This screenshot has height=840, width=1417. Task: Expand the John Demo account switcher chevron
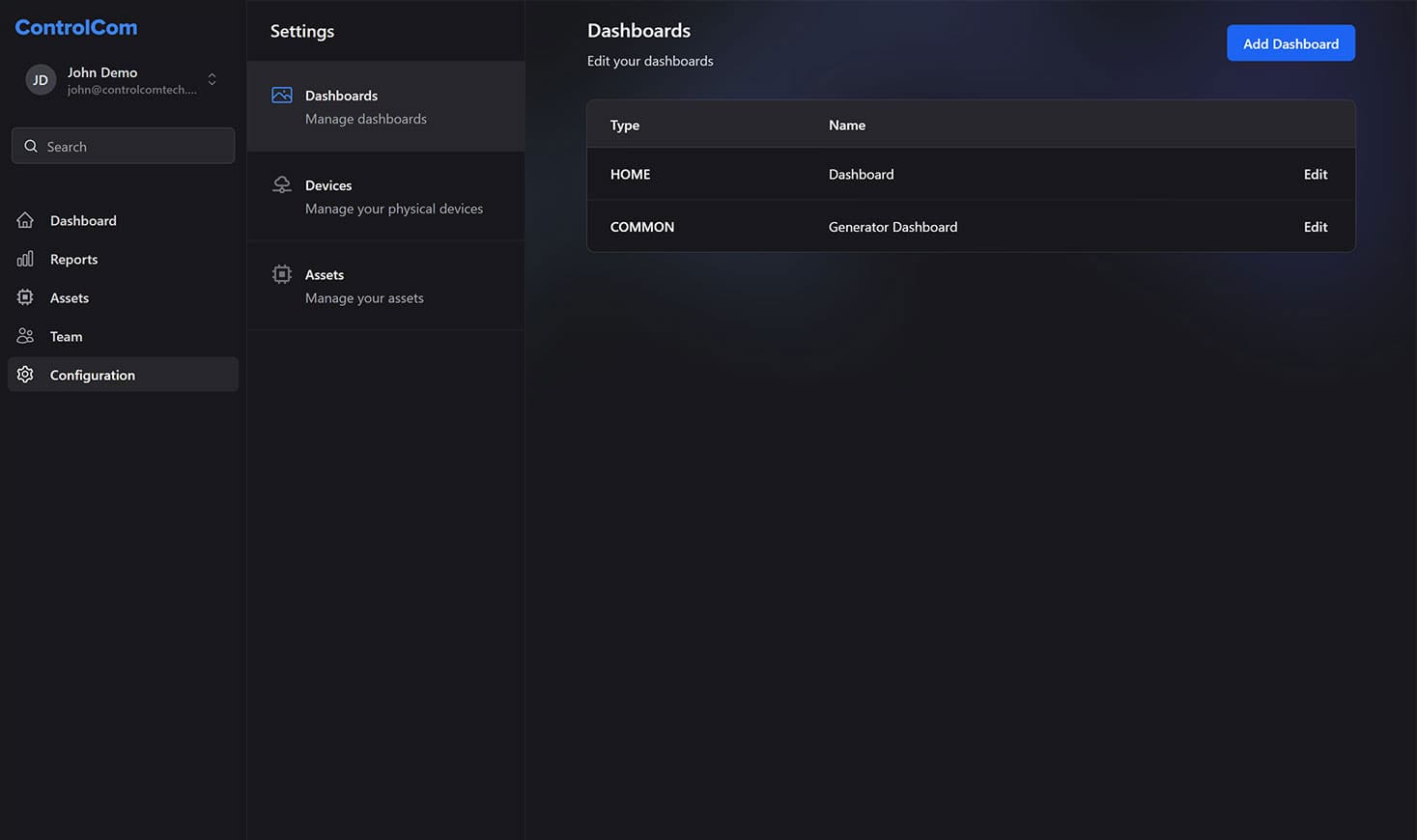click(x=213, y=79)
